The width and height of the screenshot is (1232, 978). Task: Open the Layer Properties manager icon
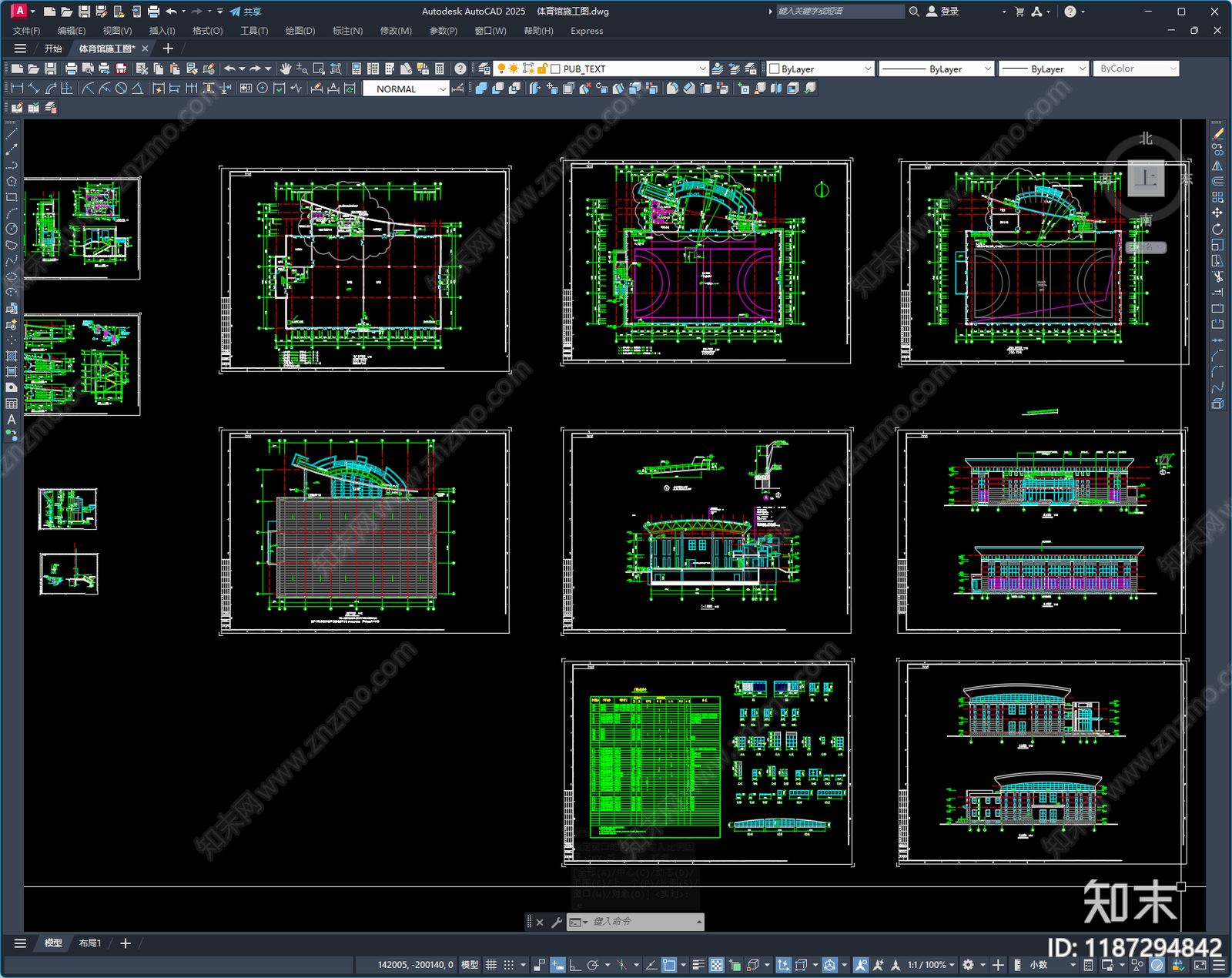pyautogui.click(x=484, y=69)
